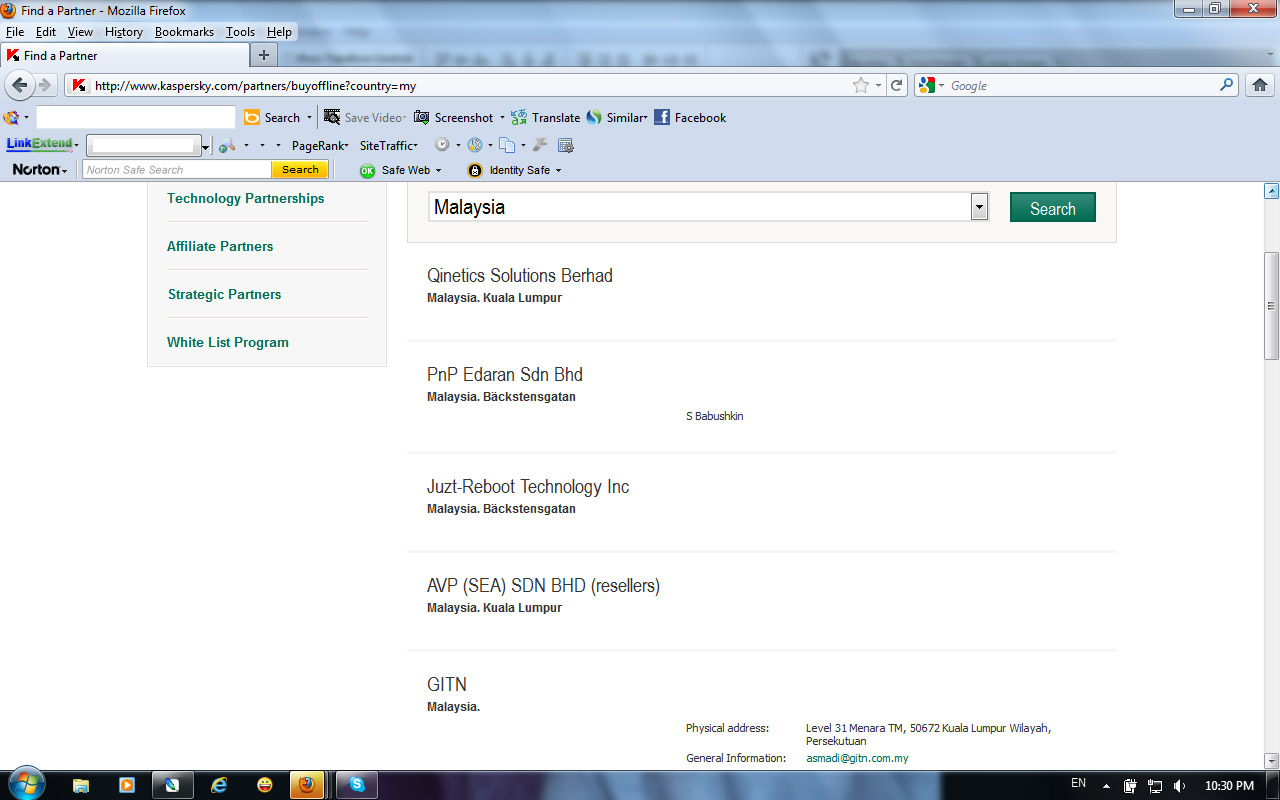Click the LinkExtend wrench tool icon
1280x800 pixels.
(x=540, y=145)
